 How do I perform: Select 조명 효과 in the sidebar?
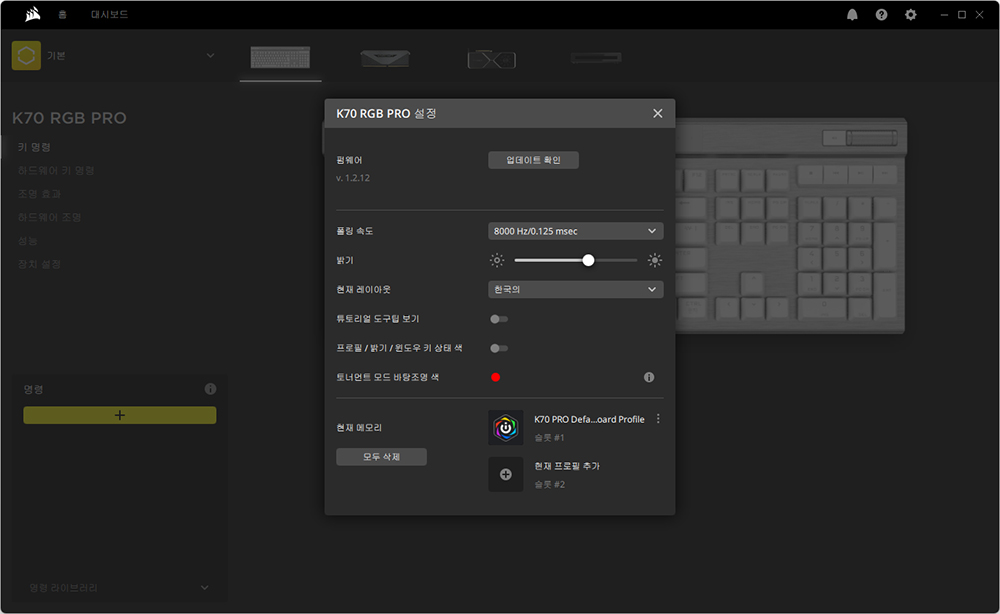[x=40, y=194]
